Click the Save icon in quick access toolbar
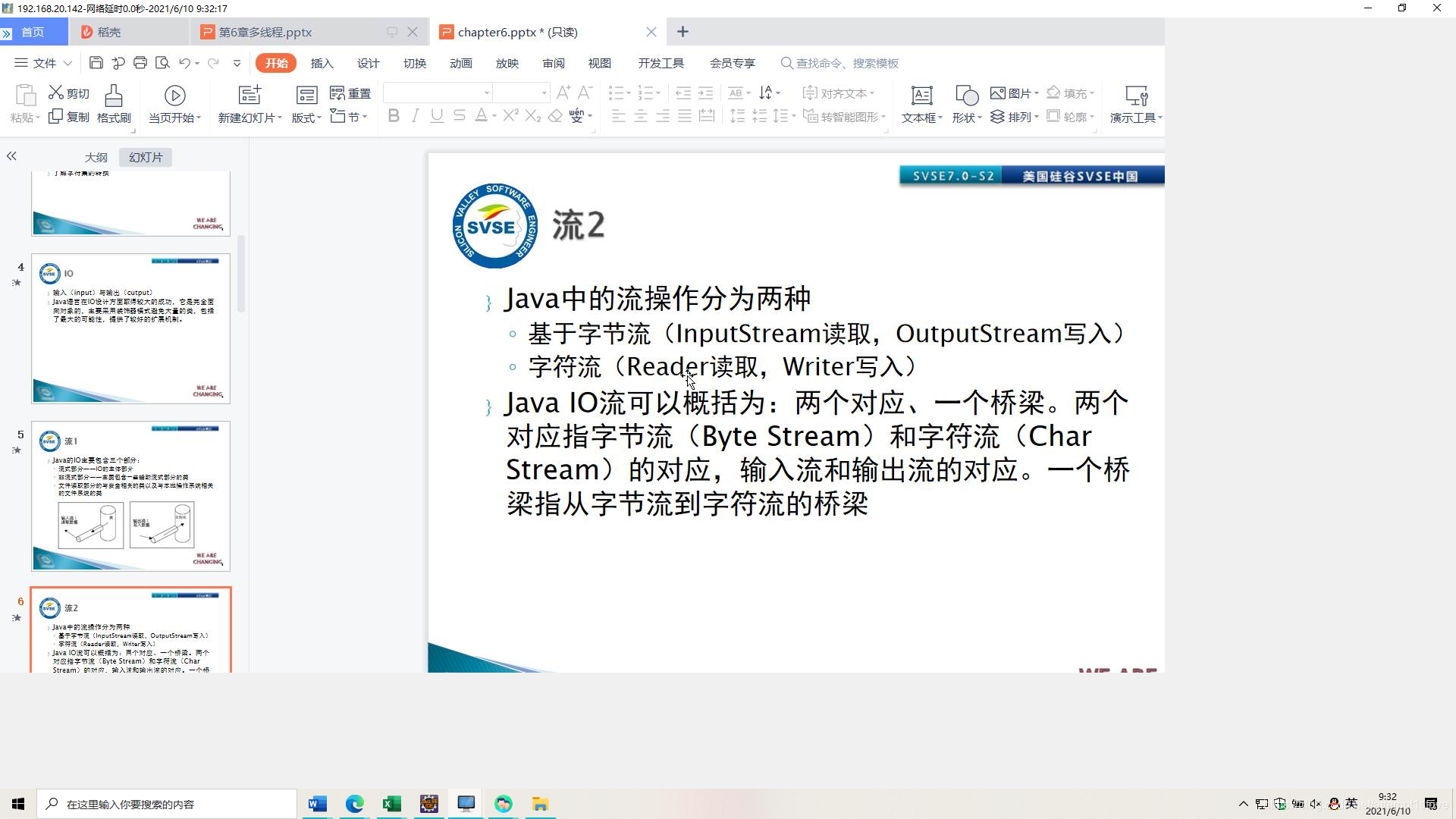Screen dimensions: 1456x819 coord(96,63)
